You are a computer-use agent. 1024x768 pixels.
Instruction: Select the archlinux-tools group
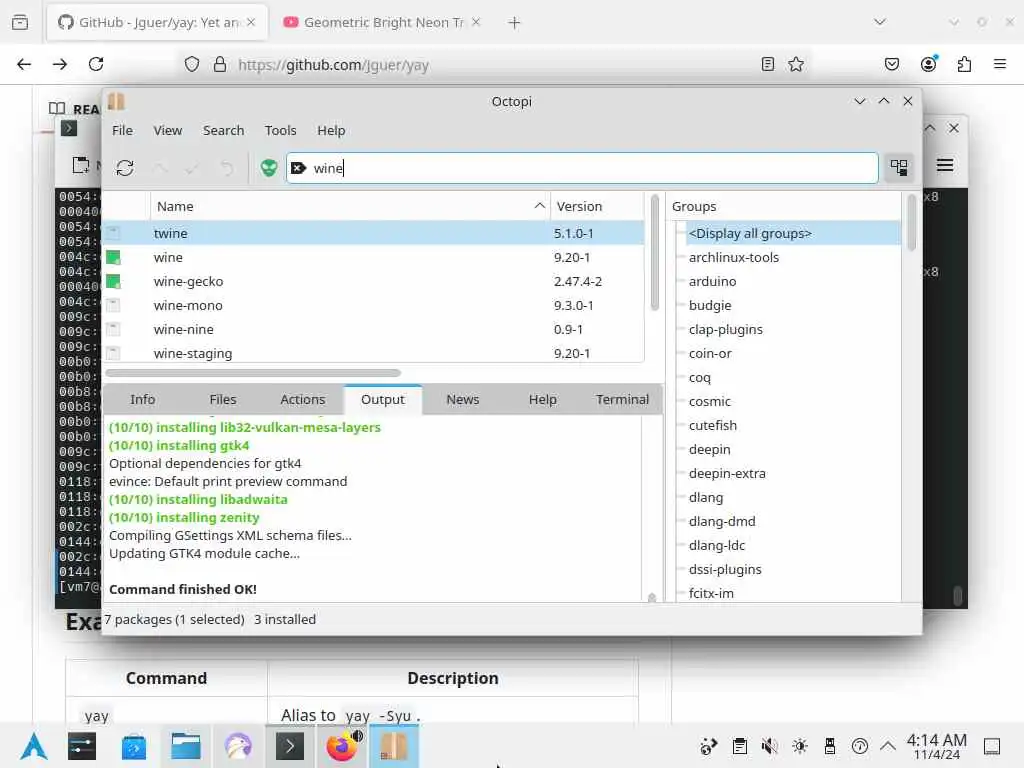(x=733, y=257)
